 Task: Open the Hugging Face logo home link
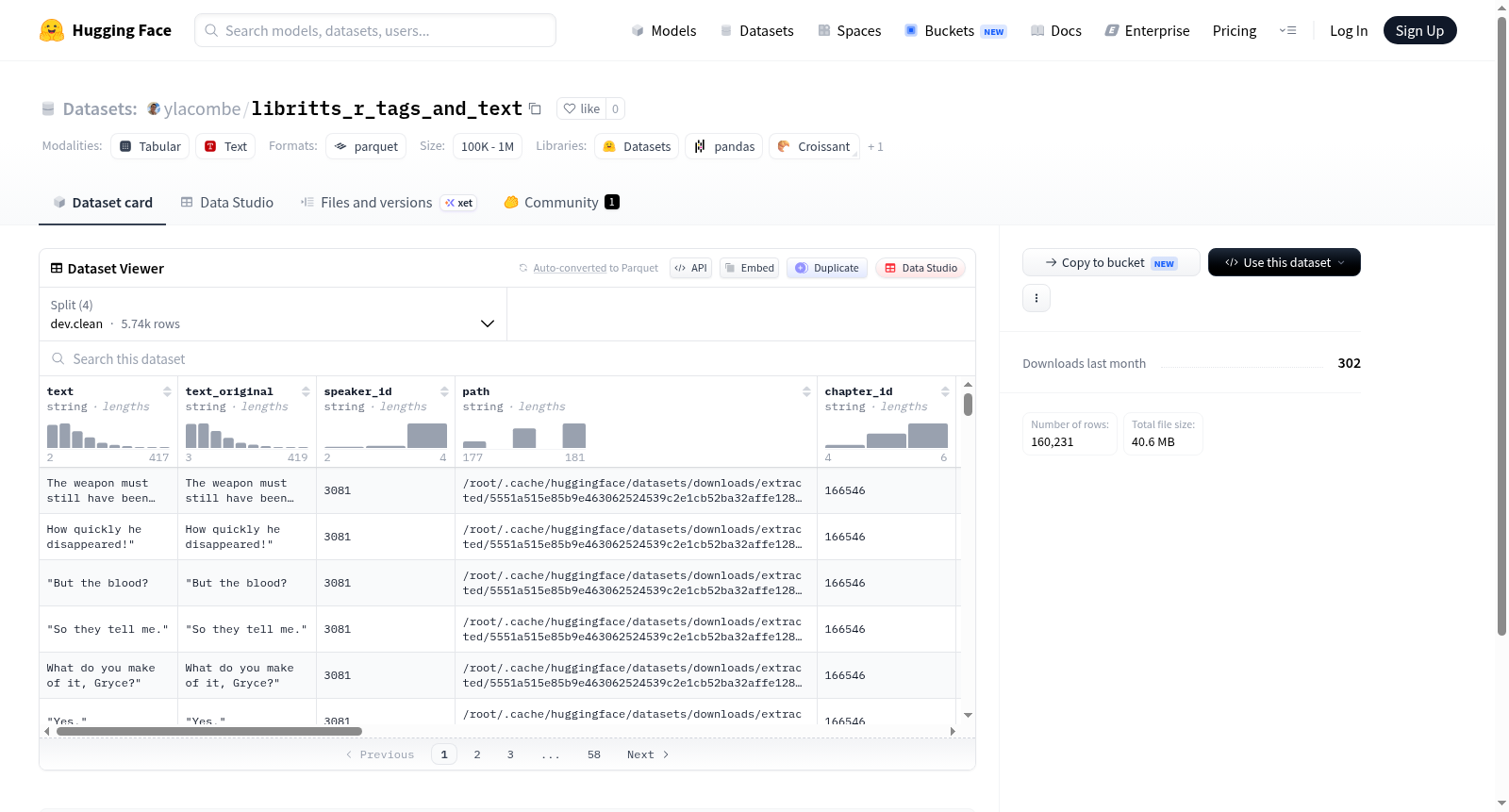[106, 30]
